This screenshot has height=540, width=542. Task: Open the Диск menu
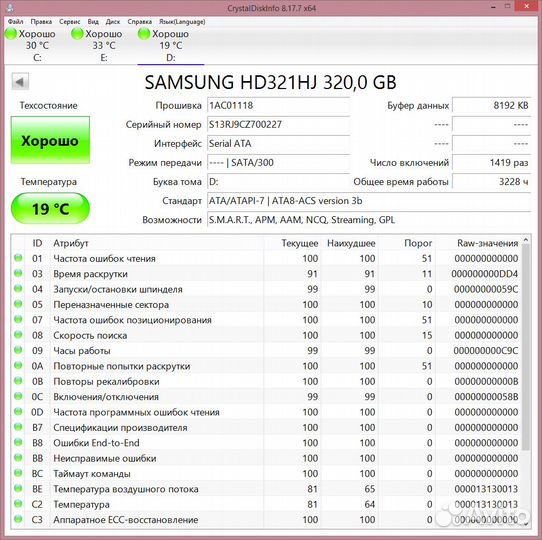(x=113, y=21)
